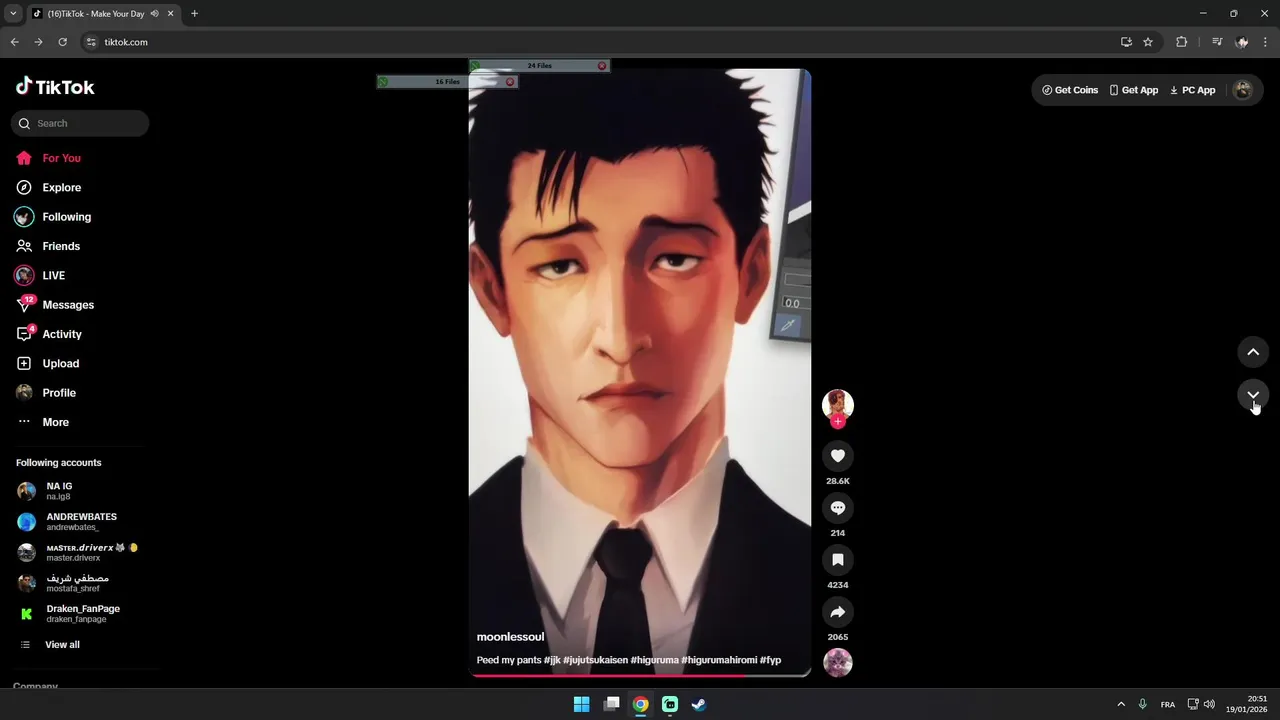Open Chrome extensions puzzle icon
This screenshot has width=1280, height=720.
coord(1181,42)
